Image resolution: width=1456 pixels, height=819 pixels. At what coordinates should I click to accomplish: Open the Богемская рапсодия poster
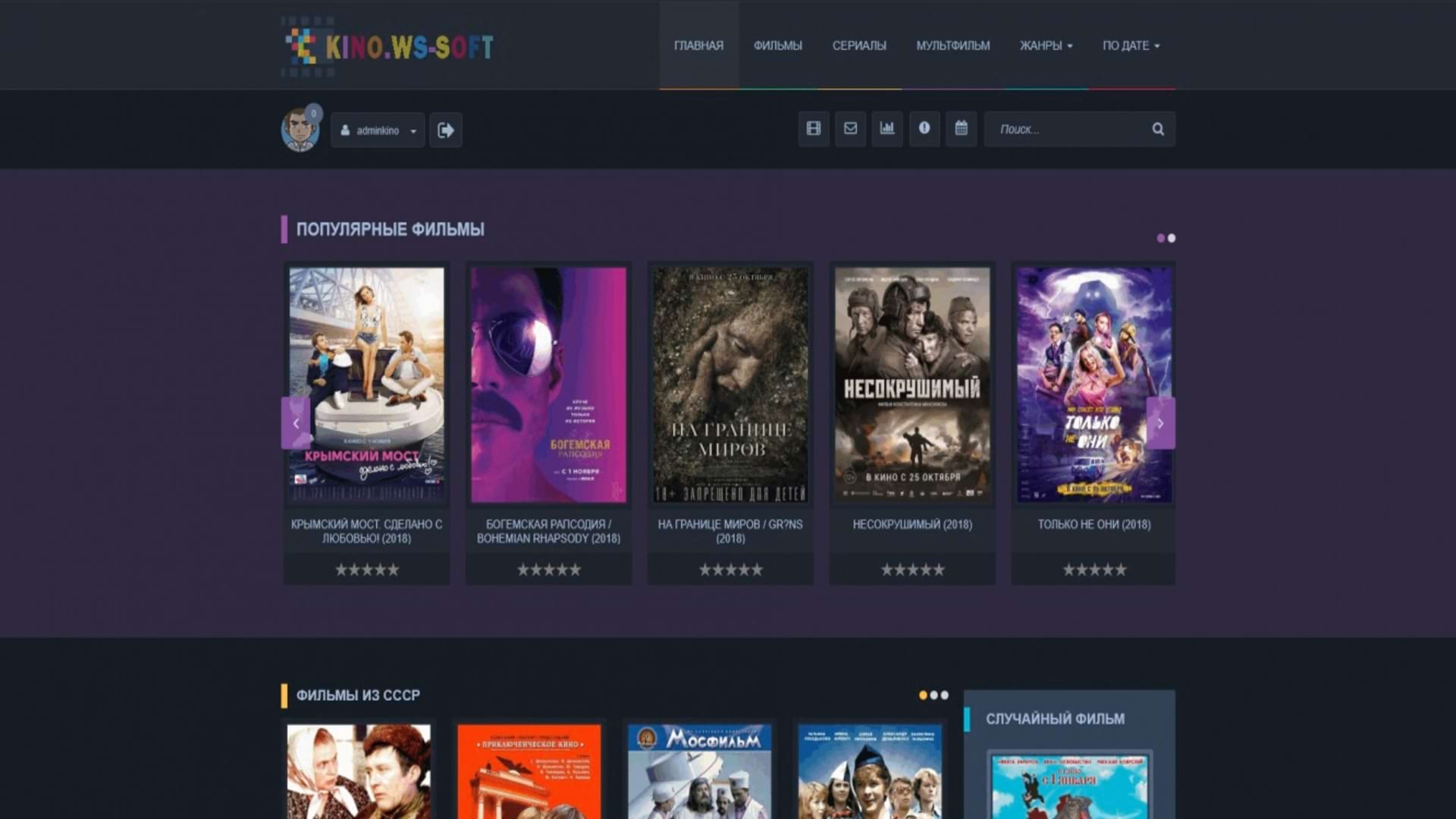point(548,384)
